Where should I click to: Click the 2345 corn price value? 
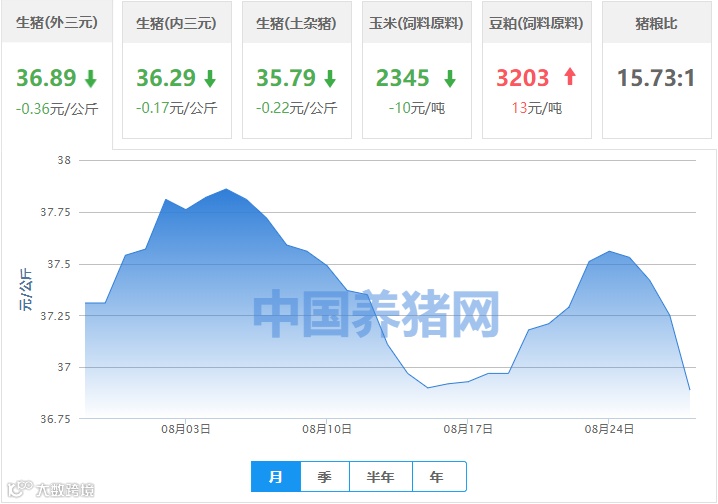[x=403, y=78]
